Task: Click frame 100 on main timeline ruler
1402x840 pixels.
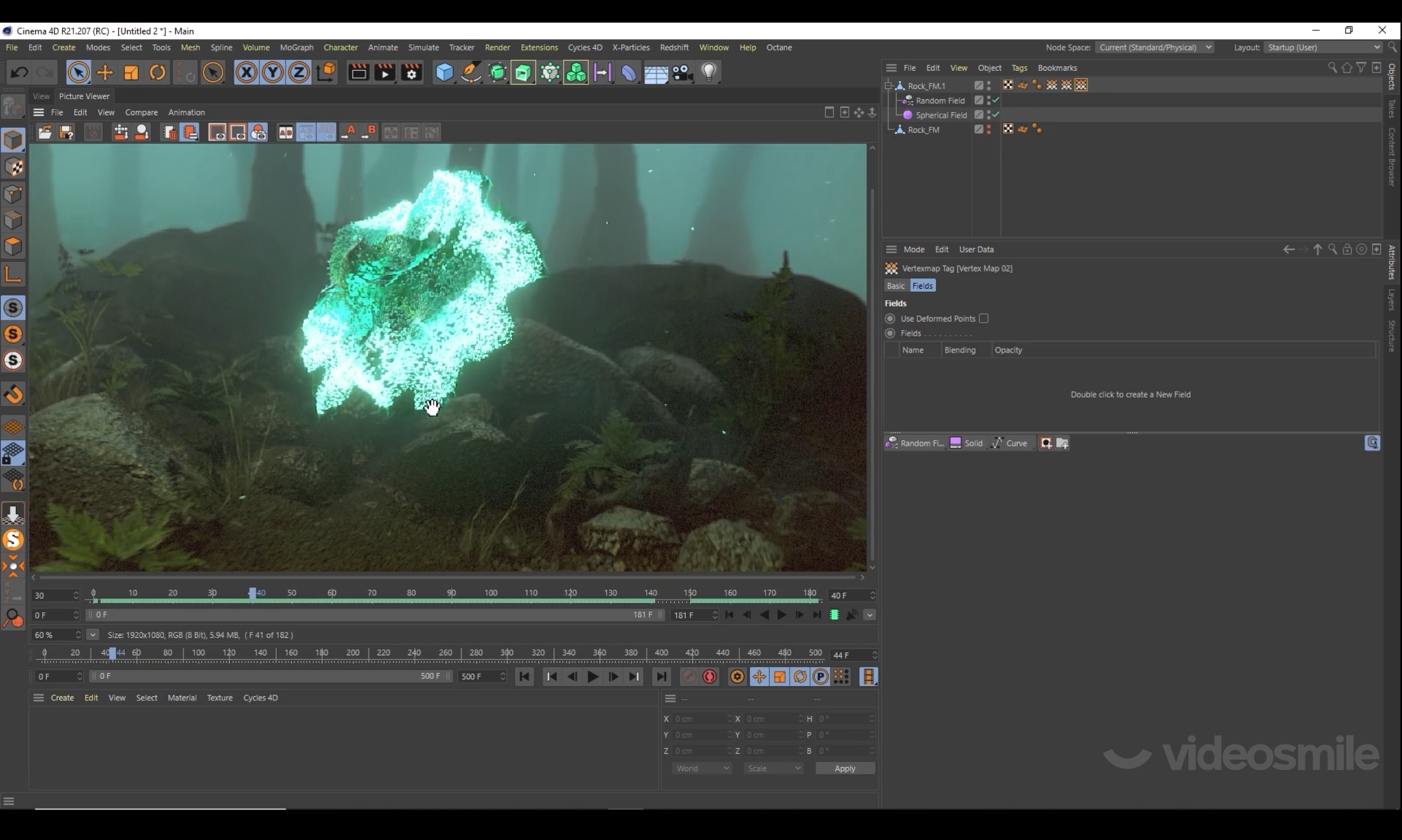Action: click(198, 653)
